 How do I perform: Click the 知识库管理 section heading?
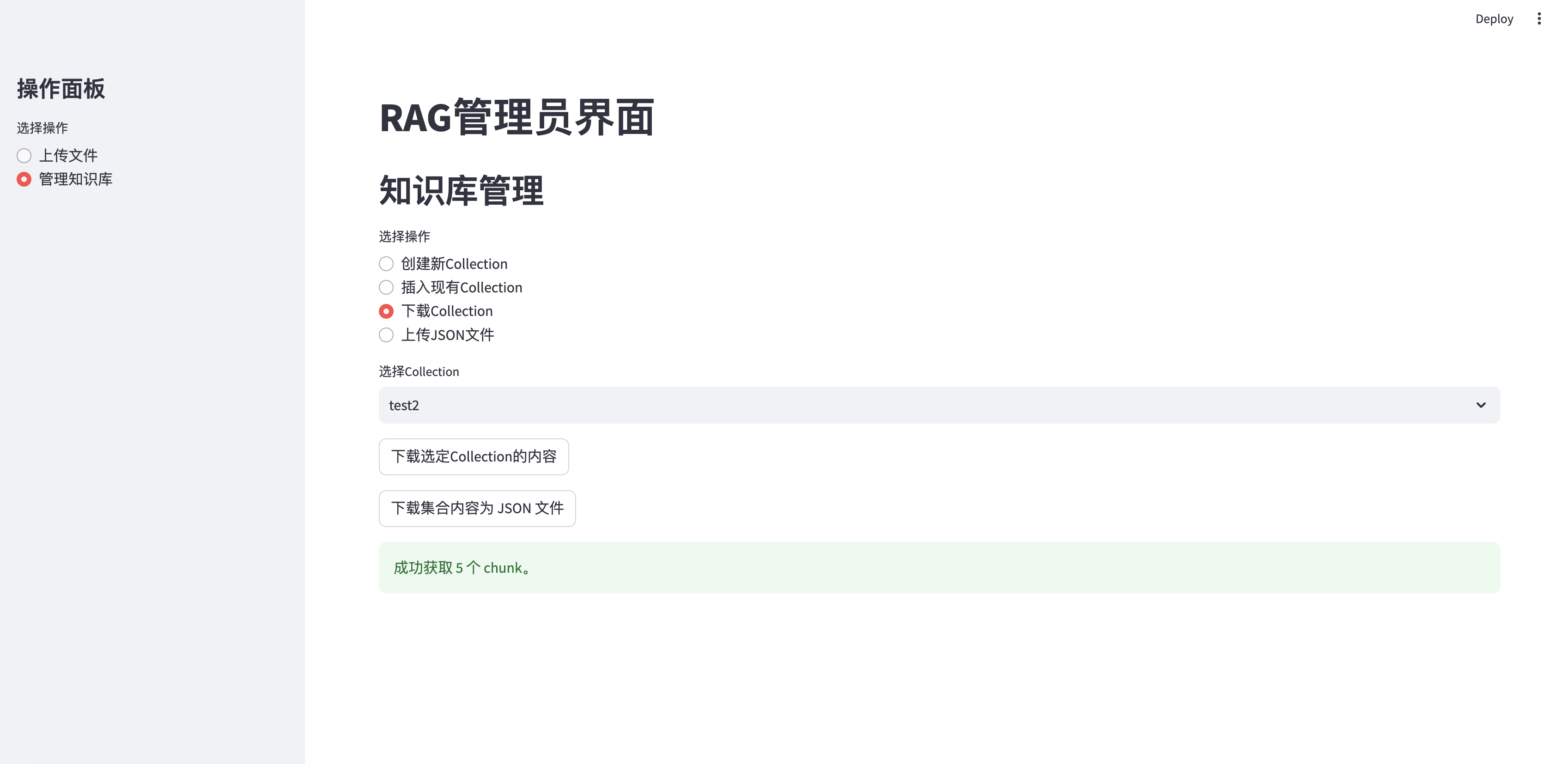point(461,191)
